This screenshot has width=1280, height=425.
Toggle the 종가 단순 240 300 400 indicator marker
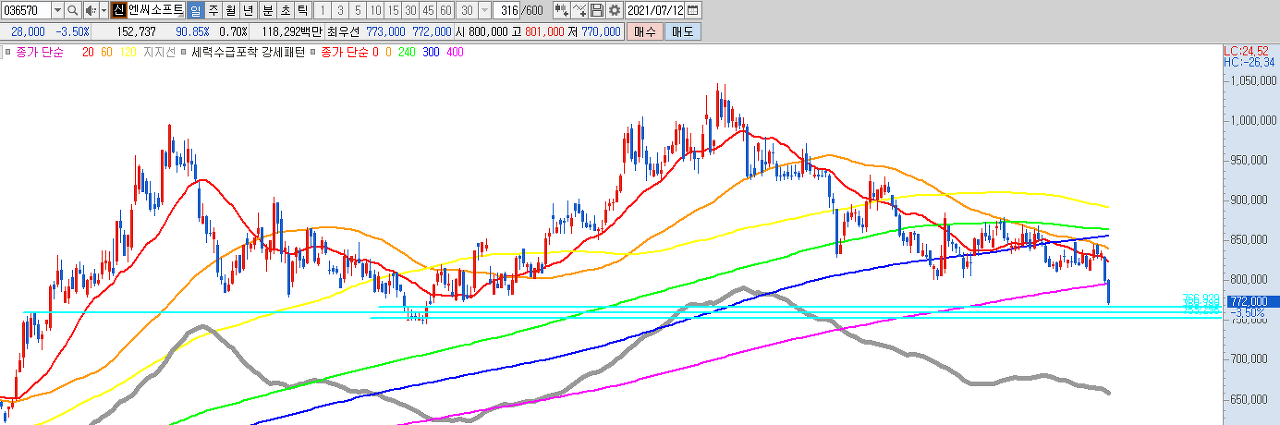pyautogui.click(x=314, y=51)
